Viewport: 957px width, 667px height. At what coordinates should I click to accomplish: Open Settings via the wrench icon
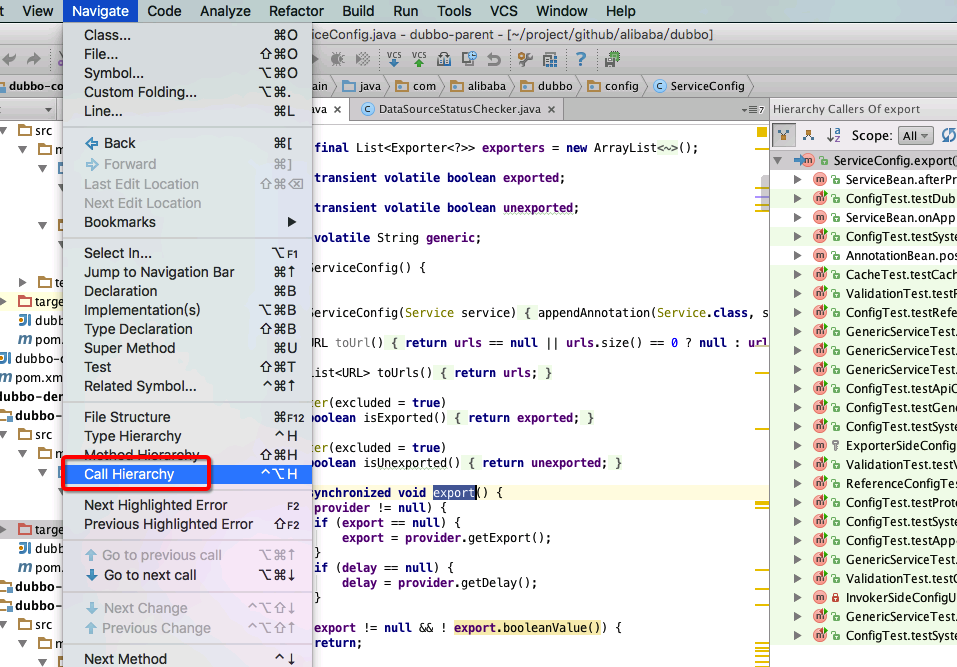tap(525, 59)
